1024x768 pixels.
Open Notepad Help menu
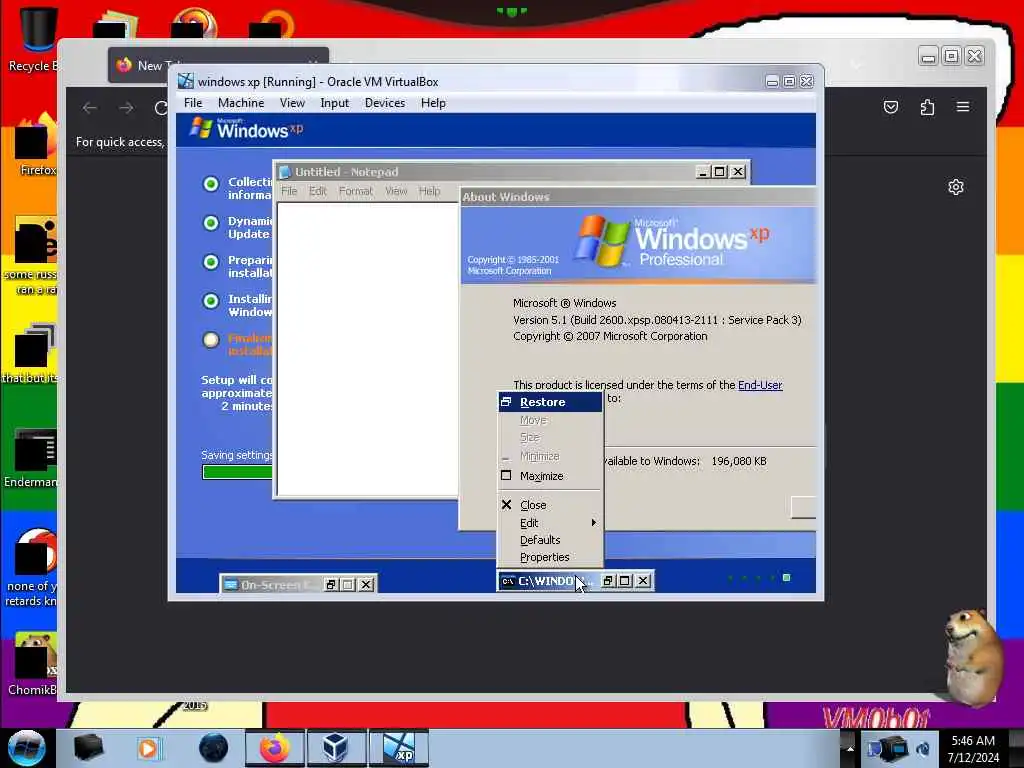(x=429, y=191)
